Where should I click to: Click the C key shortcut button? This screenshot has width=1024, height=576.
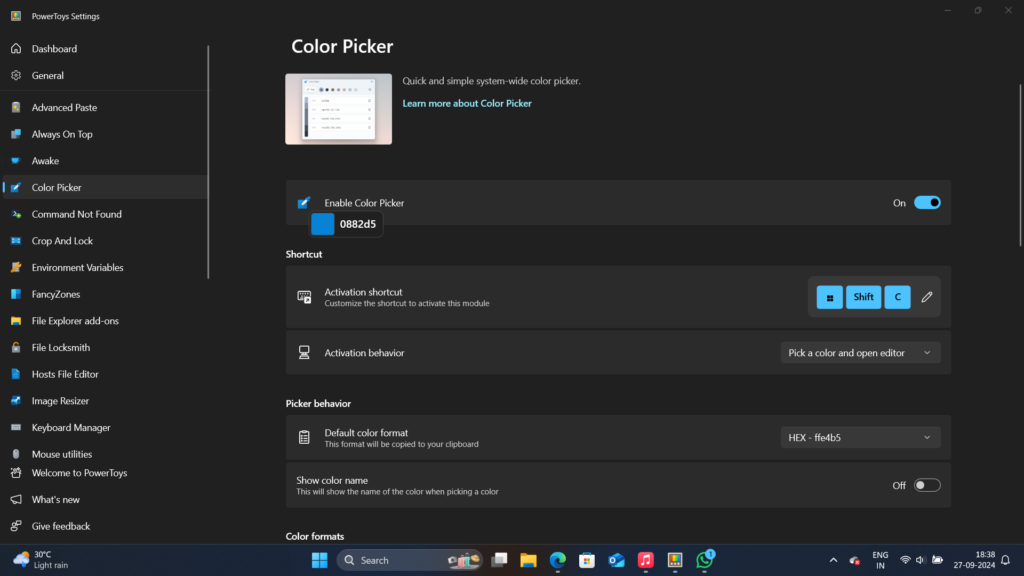(897, 297)
